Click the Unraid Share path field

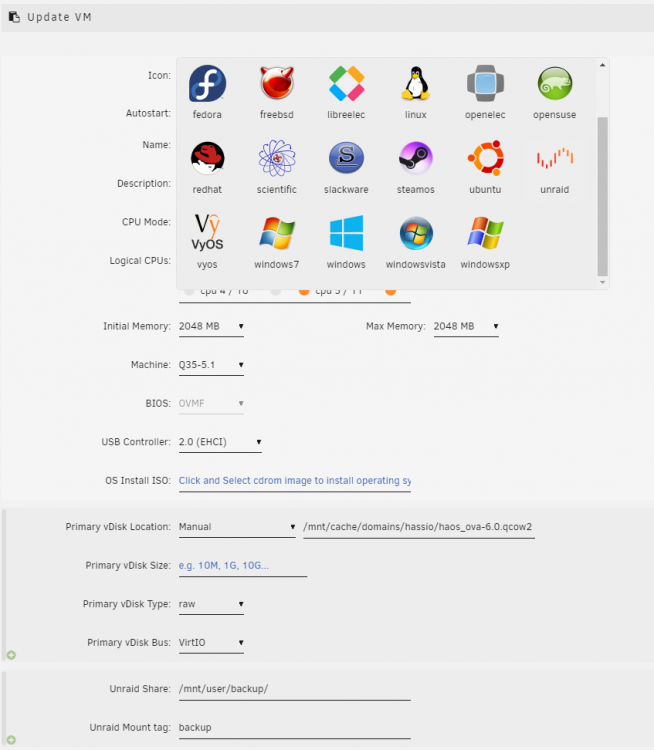click(x=295, y=689)
